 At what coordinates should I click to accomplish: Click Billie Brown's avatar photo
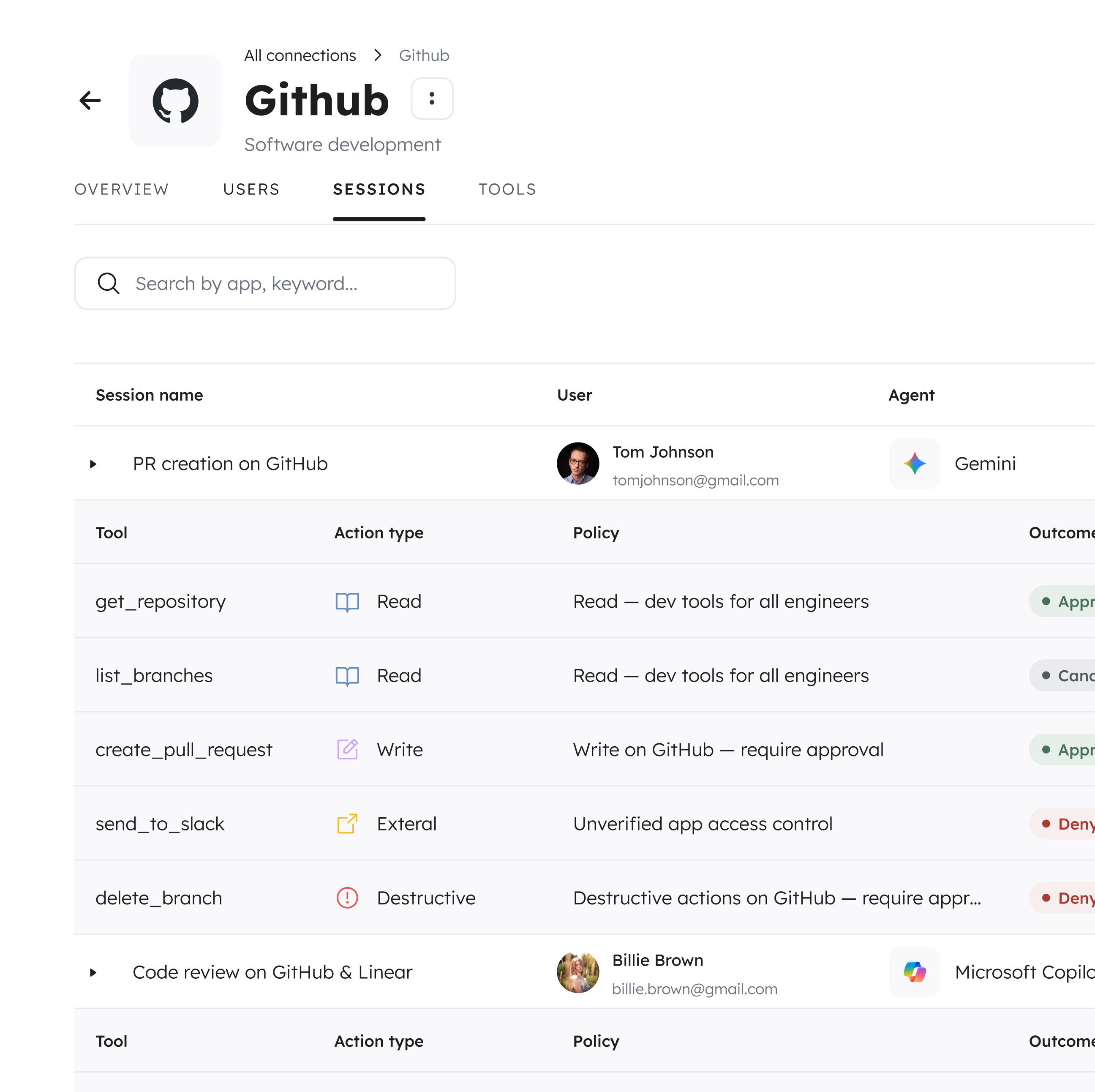pos(577,972)
